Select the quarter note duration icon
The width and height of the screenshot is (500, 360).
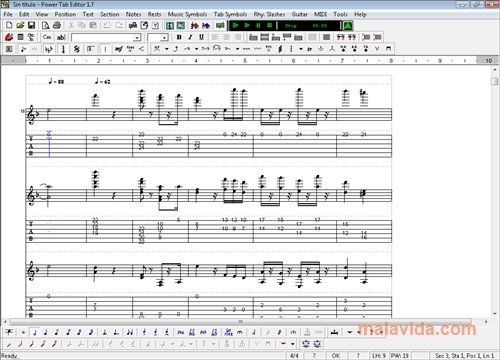46,332
